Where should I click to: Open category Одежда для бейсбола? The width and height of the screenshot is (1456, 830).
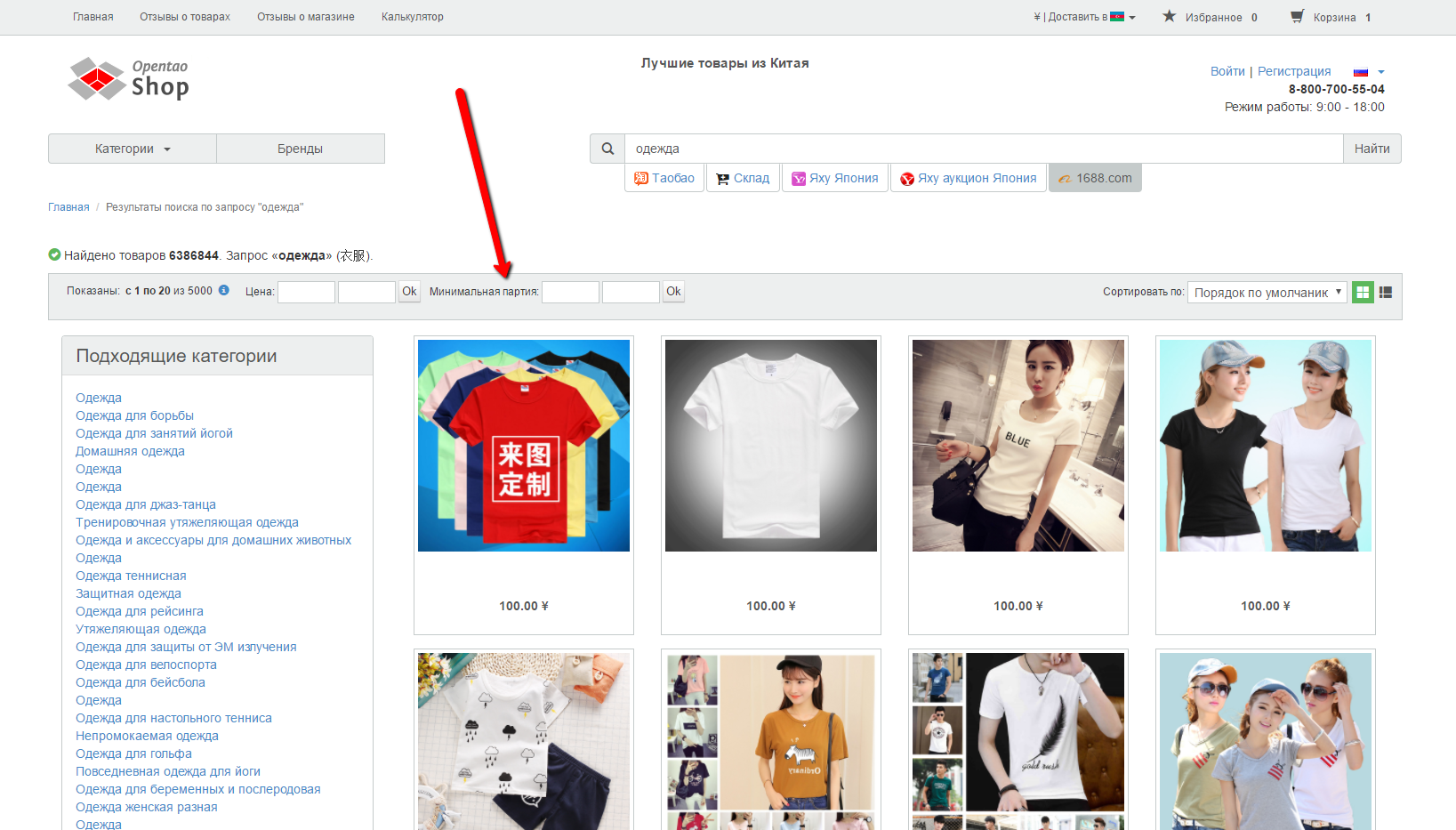click(x=141, y=682)
